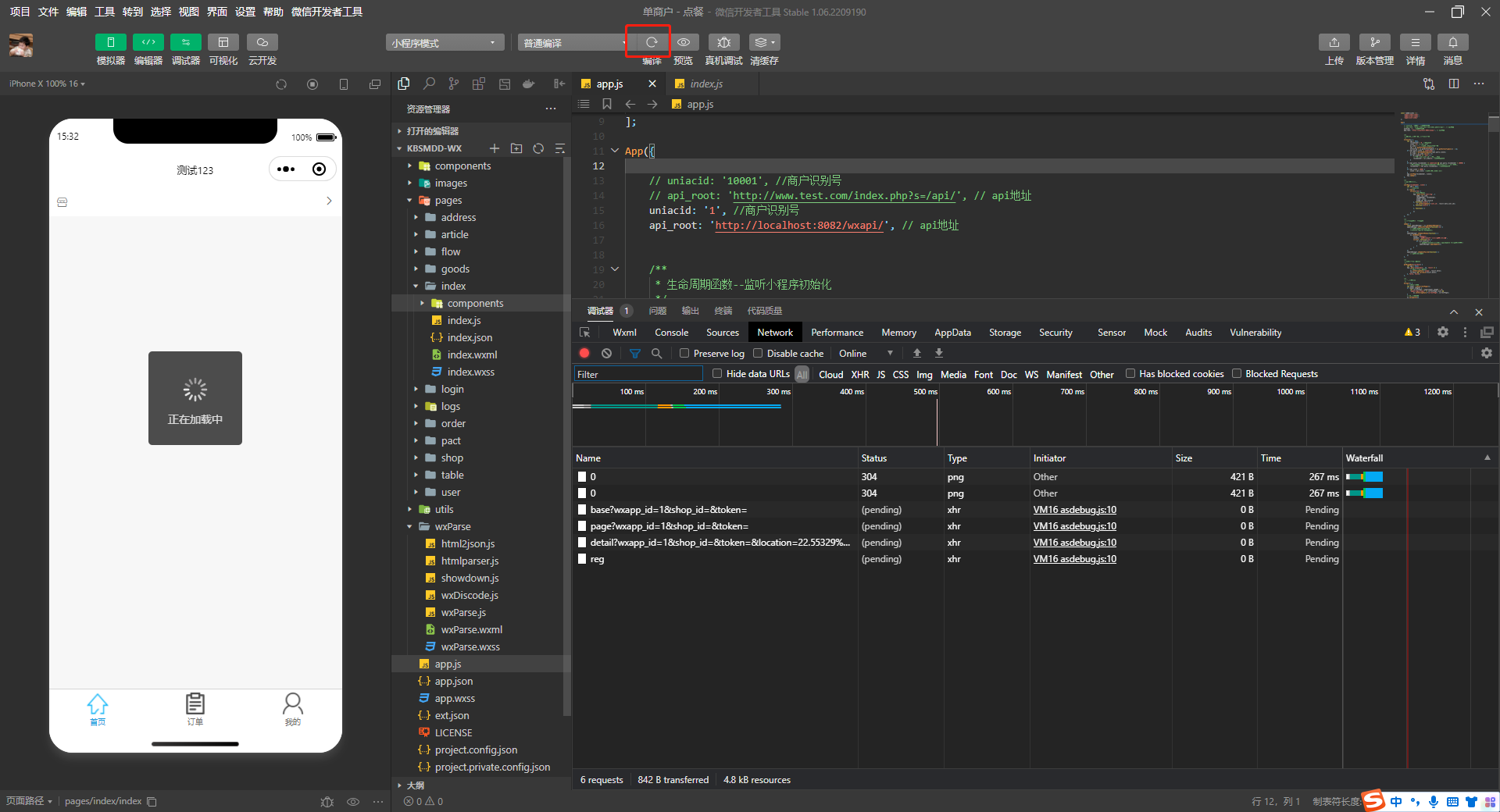Click the red record network log button
Viewport: 1500px width, 812px height.
pos(584,353)
